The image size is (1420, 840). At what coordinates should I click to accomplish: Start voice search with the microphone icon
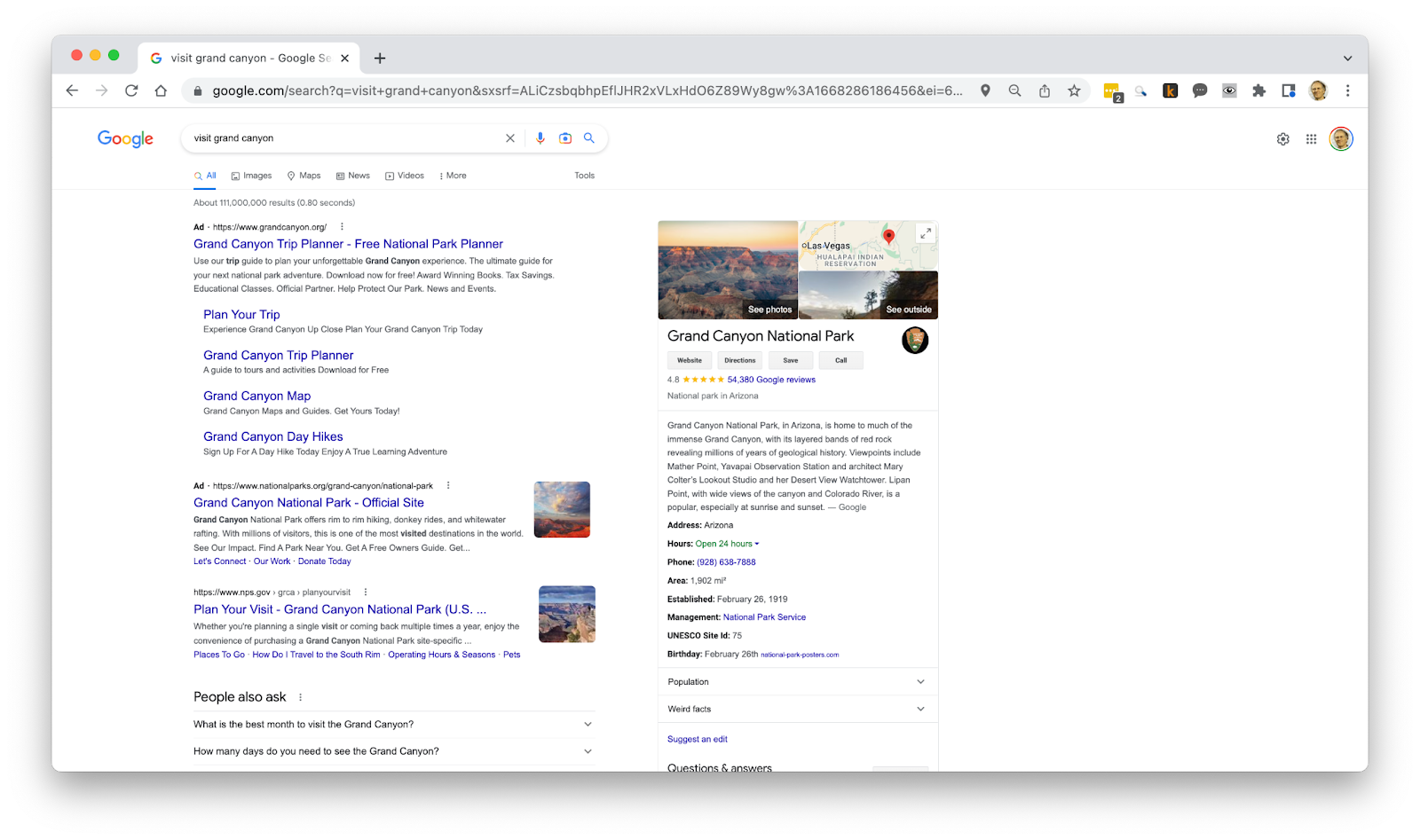tap(540, 138)
